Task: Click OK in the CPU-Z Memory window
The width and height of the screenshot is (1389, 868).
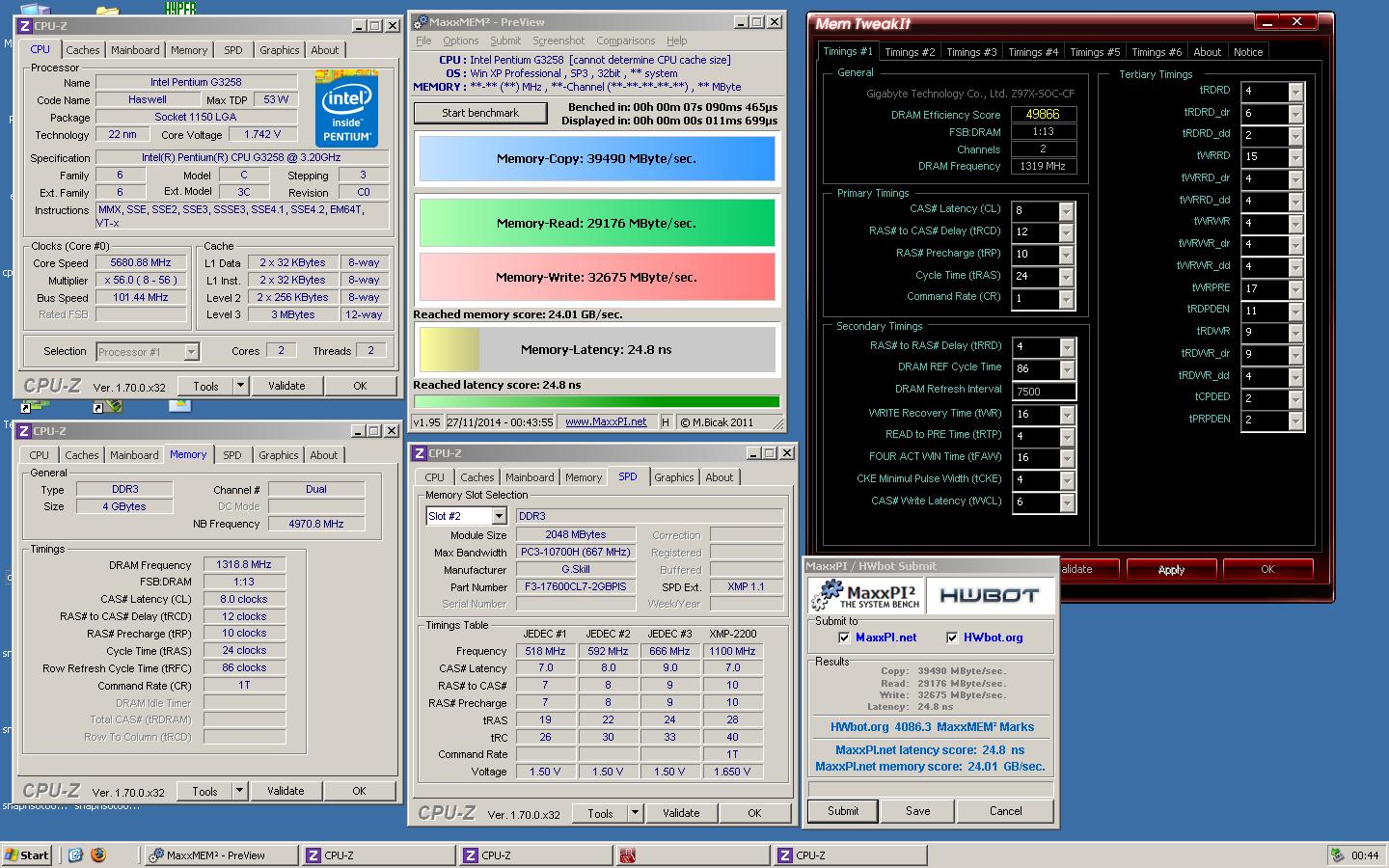Action: click(359, 791)
